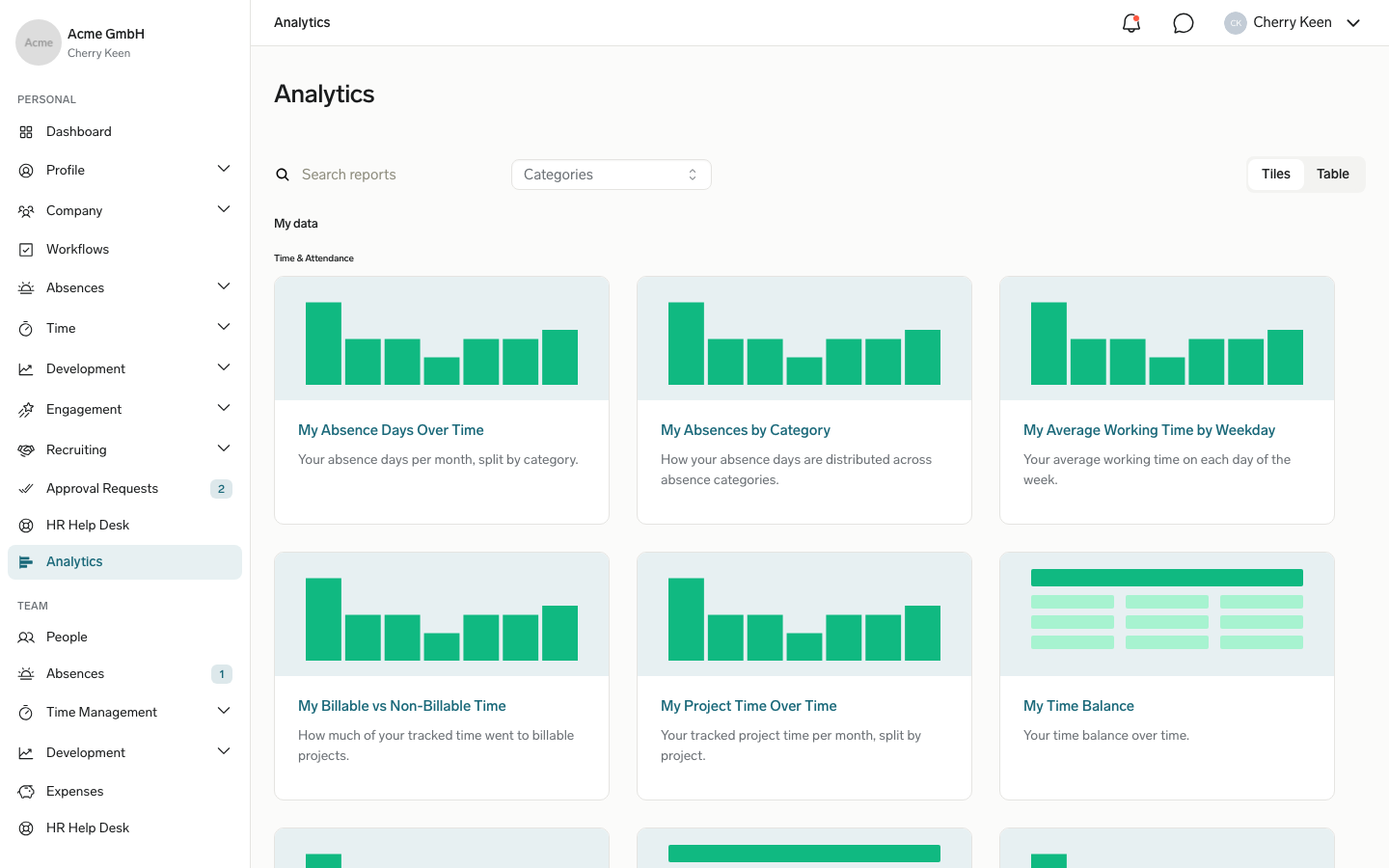The image size is (1389, 868).
Task: Expand the Time Management chevron
Action: click(x=224, y=711)
